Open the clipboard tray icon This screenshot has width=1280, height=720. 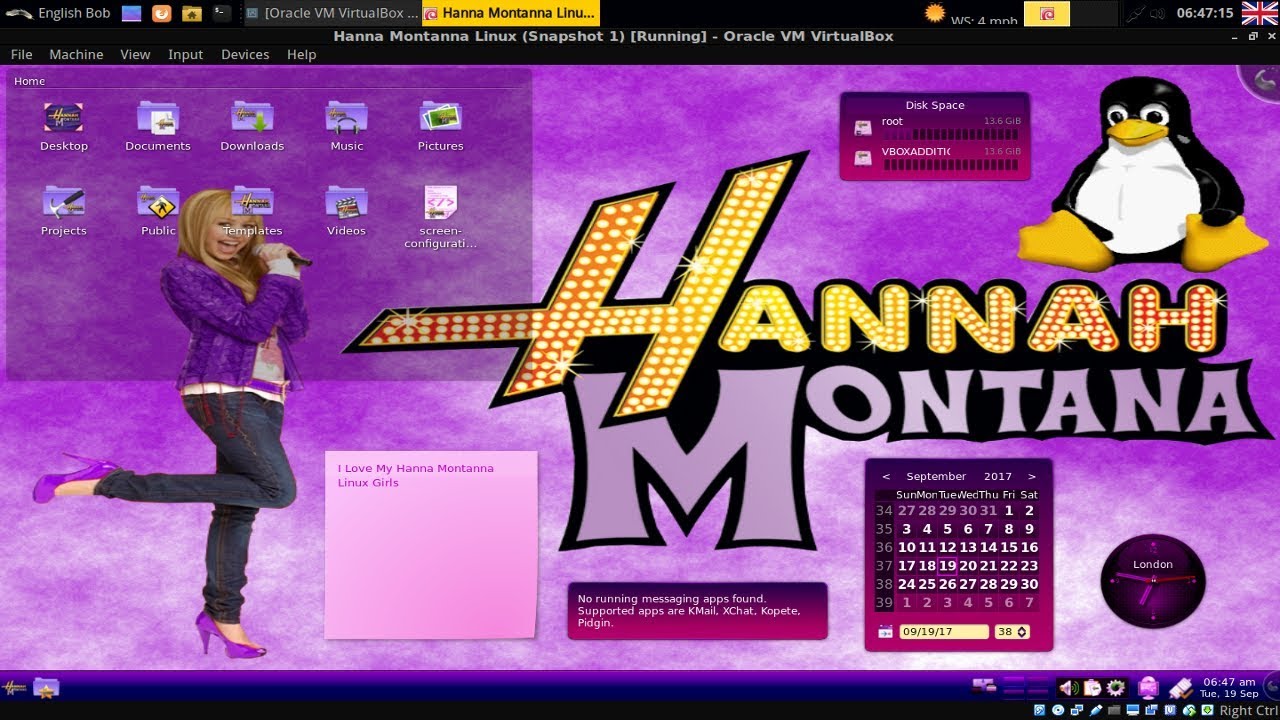[1092, 688]
